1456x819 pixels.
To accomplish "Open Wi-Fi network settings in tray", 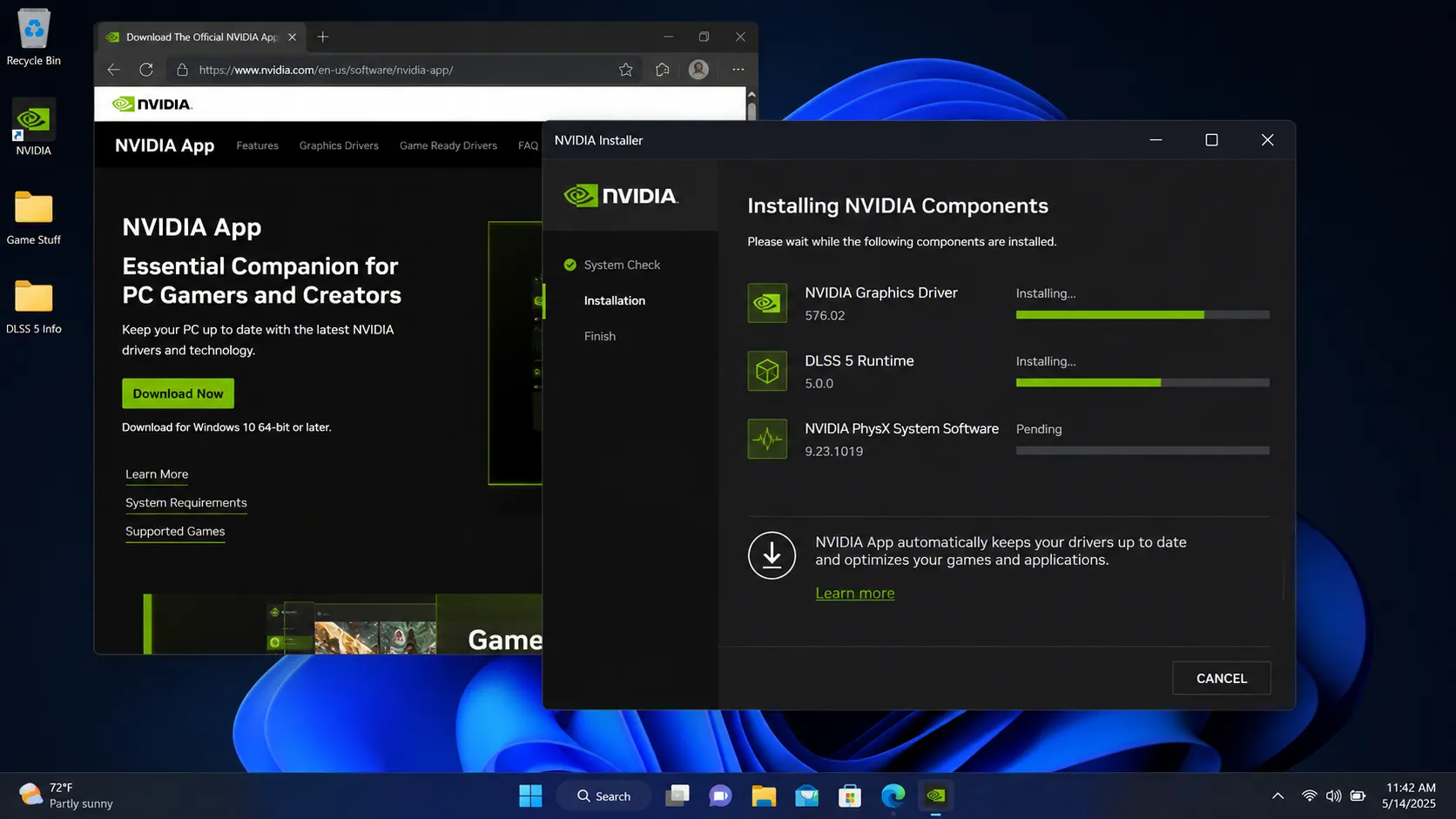I will point(1309,796).
